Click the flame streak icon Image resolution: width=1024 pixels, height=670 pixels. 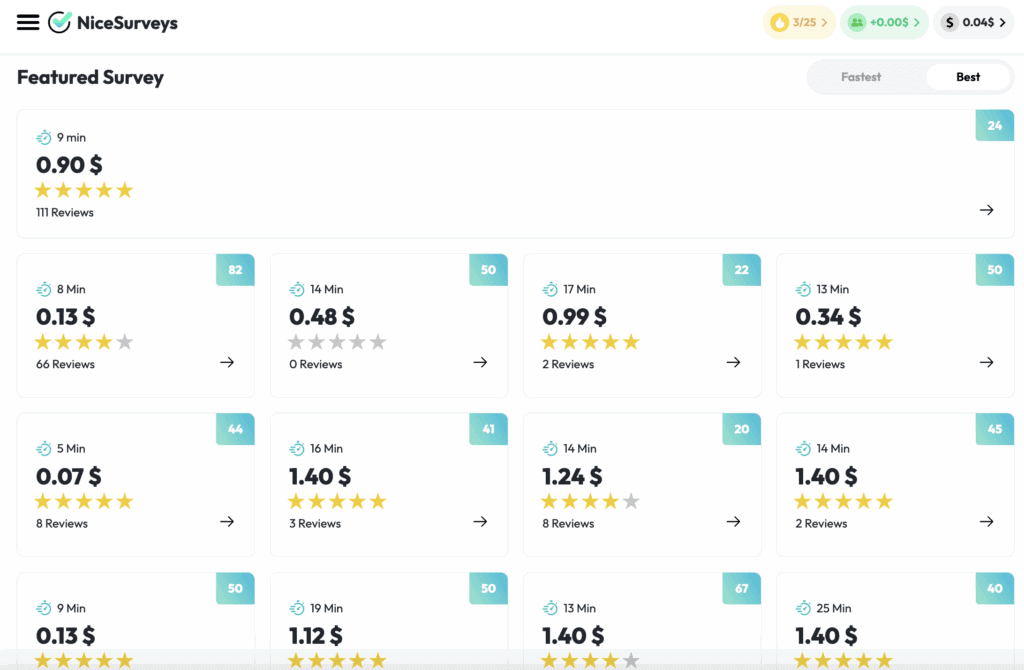pyautogui.click(x=779, y=22)
